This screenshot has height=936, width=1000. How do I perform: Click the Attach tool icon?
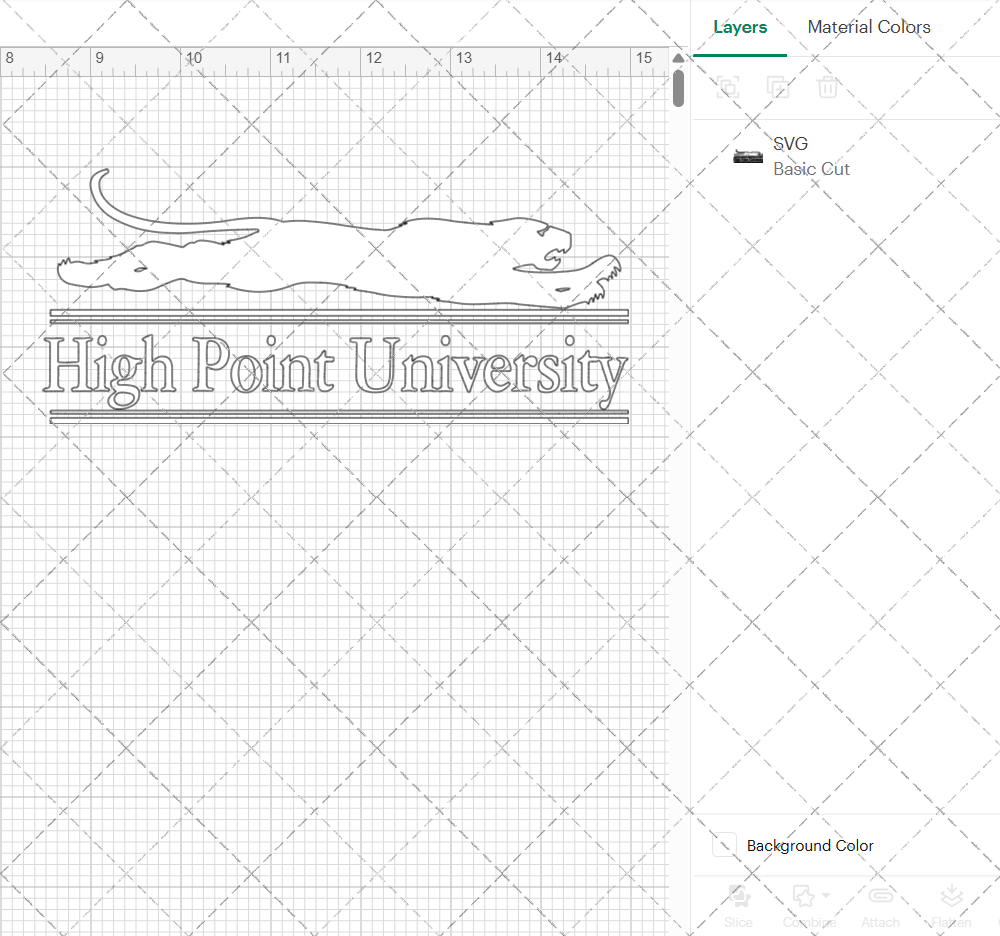881,896
